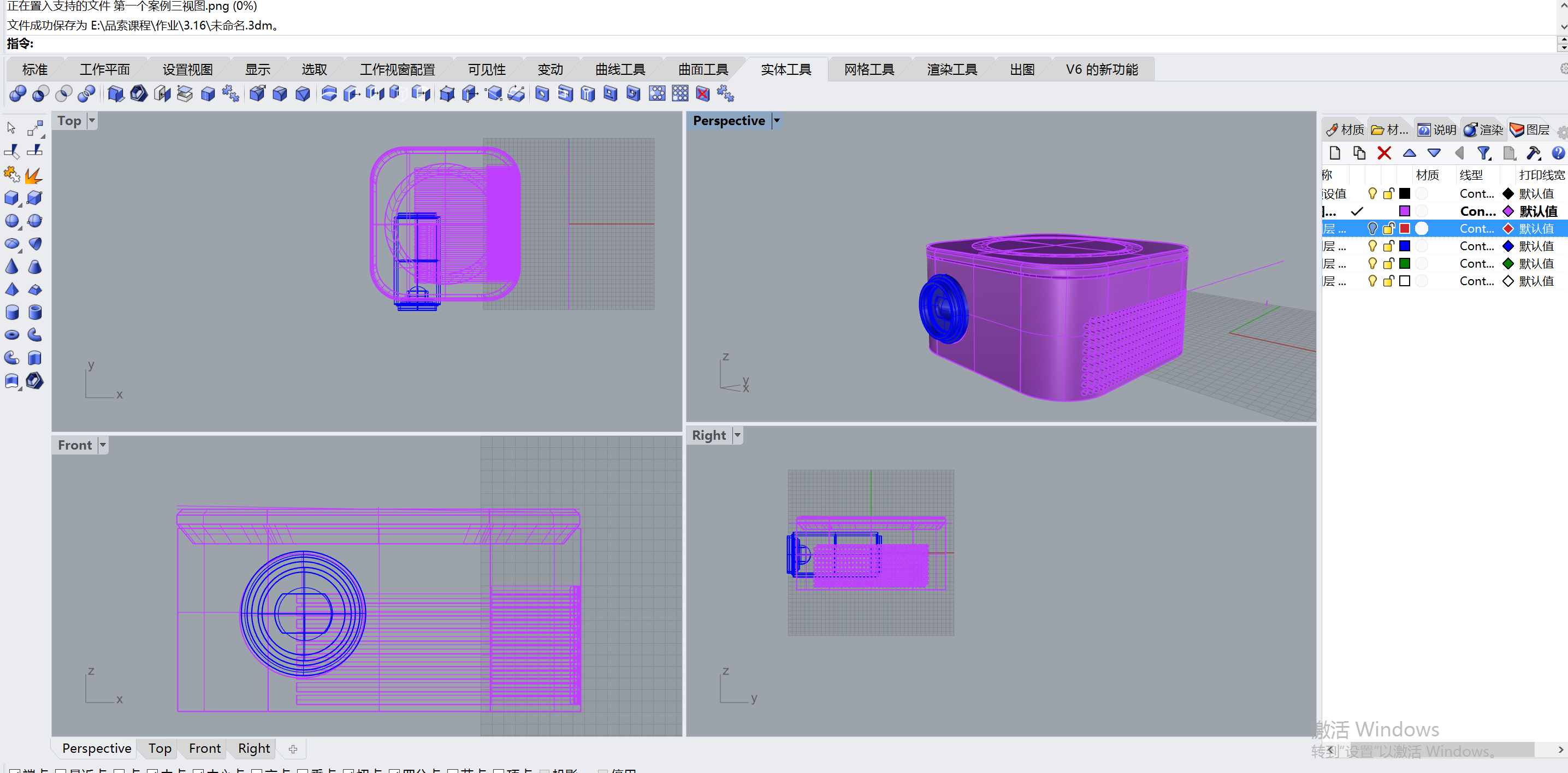The image size is (1568, 773).
Task: Open the Top viewport title dropdown arrow
Action: coord(92,121)
